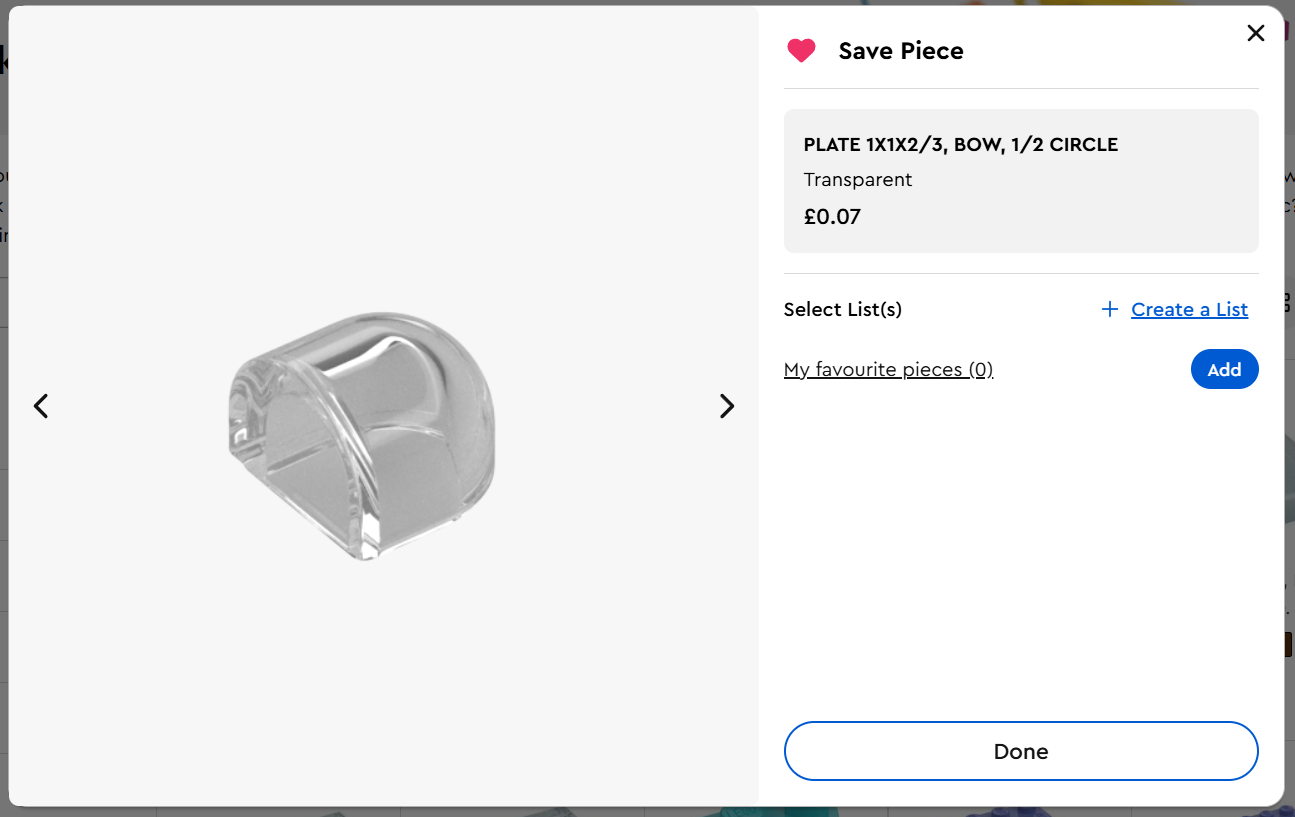Select the PLATE 1X1X2/3, BOW, 1/2 CIRCLE title
The image size is (1295, 817).
click(961, 145)
